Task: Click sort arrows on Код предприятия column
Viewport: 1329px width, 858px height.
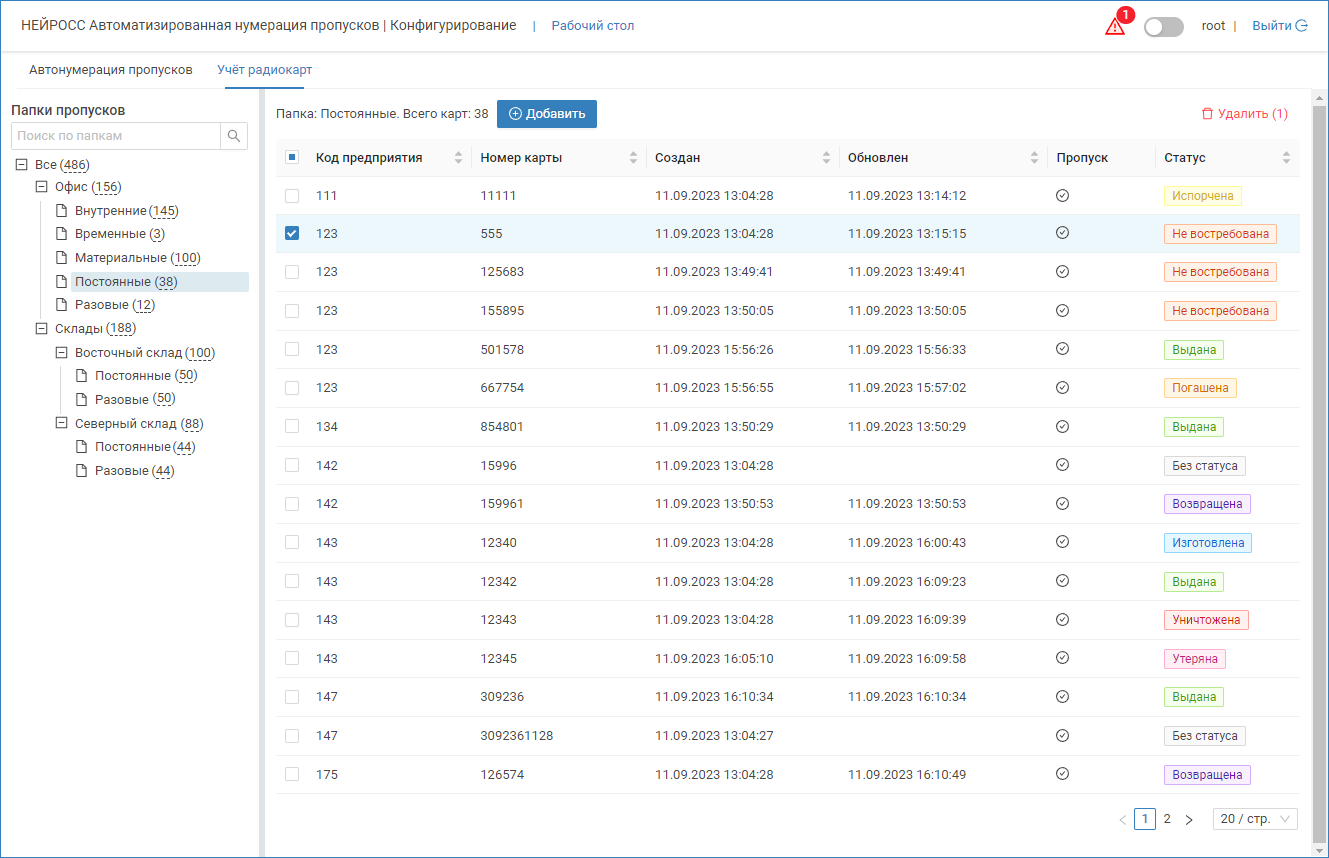Action: tap(459, 158)
